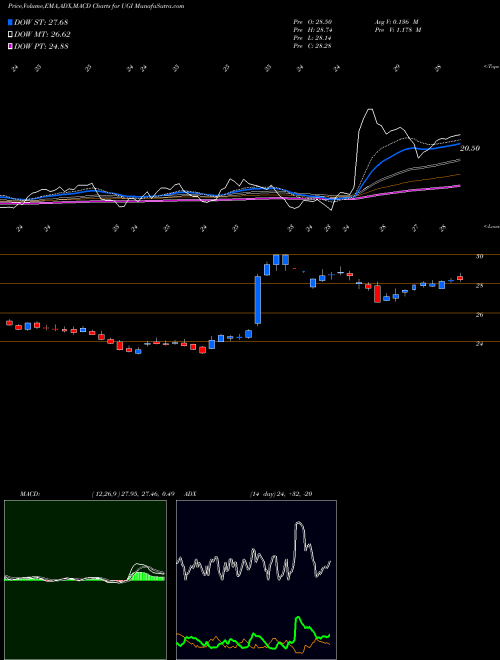The image size is (500, 660).
Task: Click the 20.50 label on EMA chart
Action: pos(470,148)
